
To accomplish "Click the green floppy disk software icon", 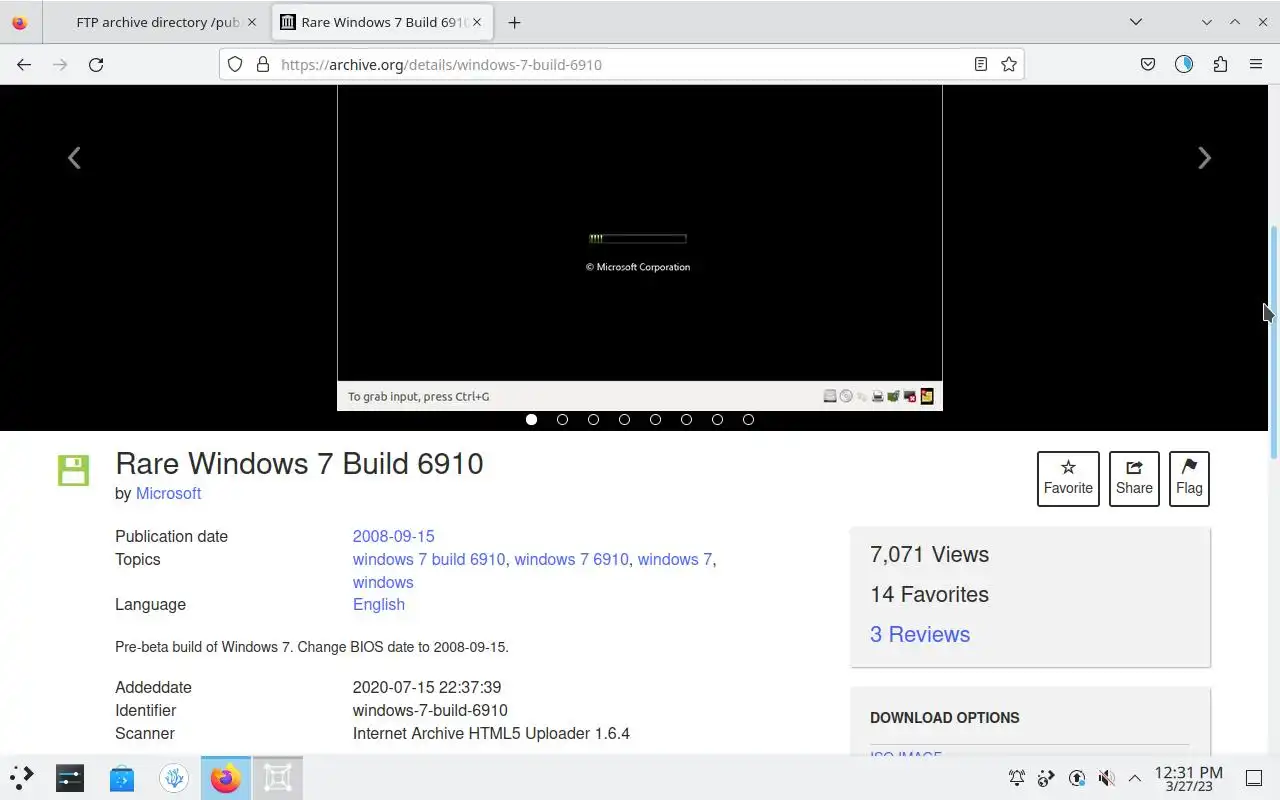I will point(73,470).
